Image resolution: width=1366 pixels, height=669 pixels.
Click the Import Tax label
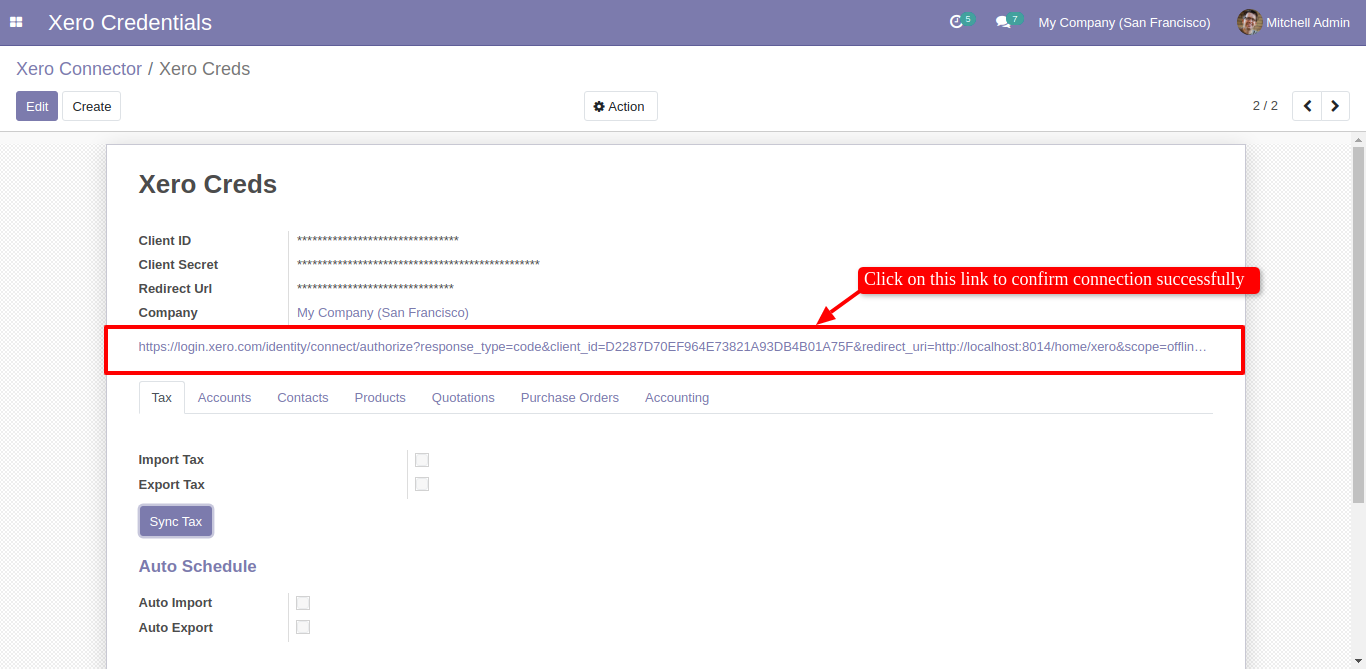click(x=171, y=460)
